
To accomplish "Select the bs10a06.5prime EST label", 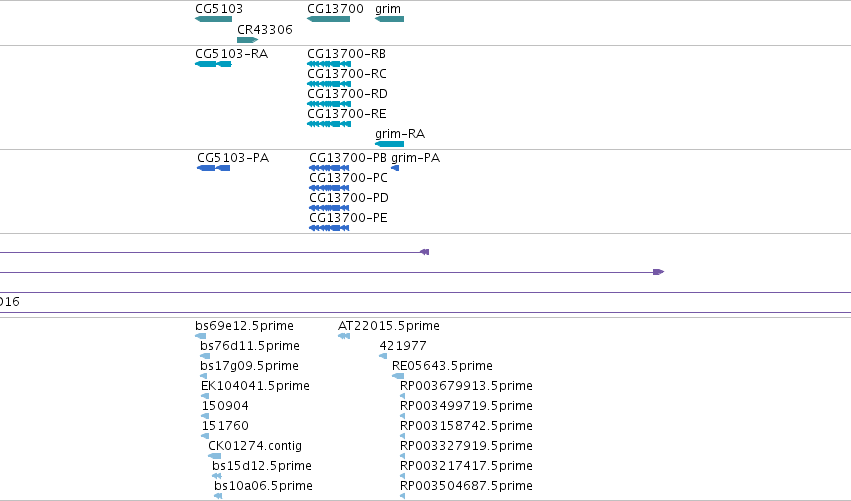I will click(x=263, y=486).
